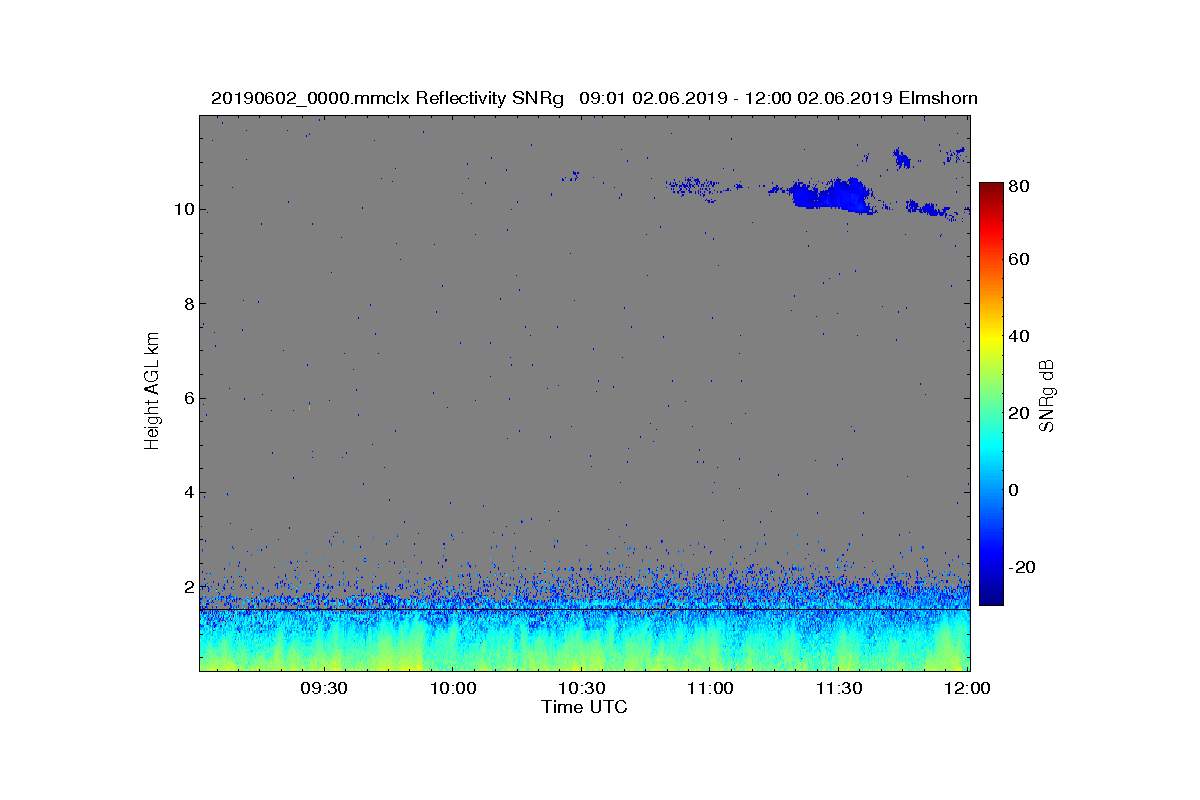Click the colorbar value 0
The height and width of the screenshot is (800, 1200).
(x=1016, y=490)
